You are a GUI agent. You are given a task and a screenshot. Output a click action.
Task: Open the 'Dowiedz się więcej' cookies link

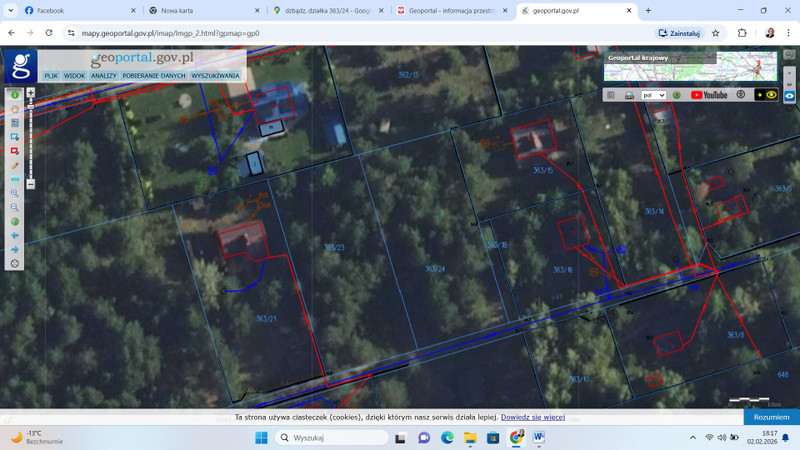click(x=532, y=417)
